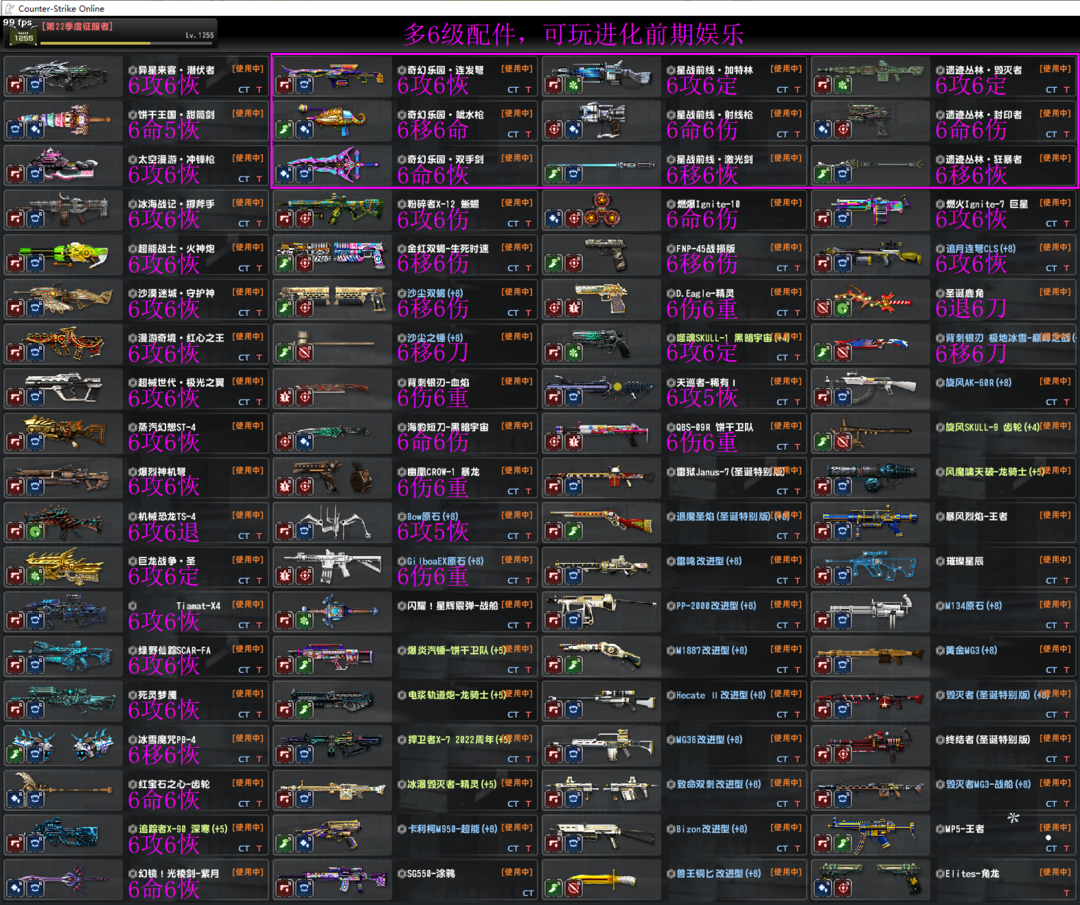Select the 饼干王国·甜筒剑 weapon image
1080x905 pixels.
[61, 120]
